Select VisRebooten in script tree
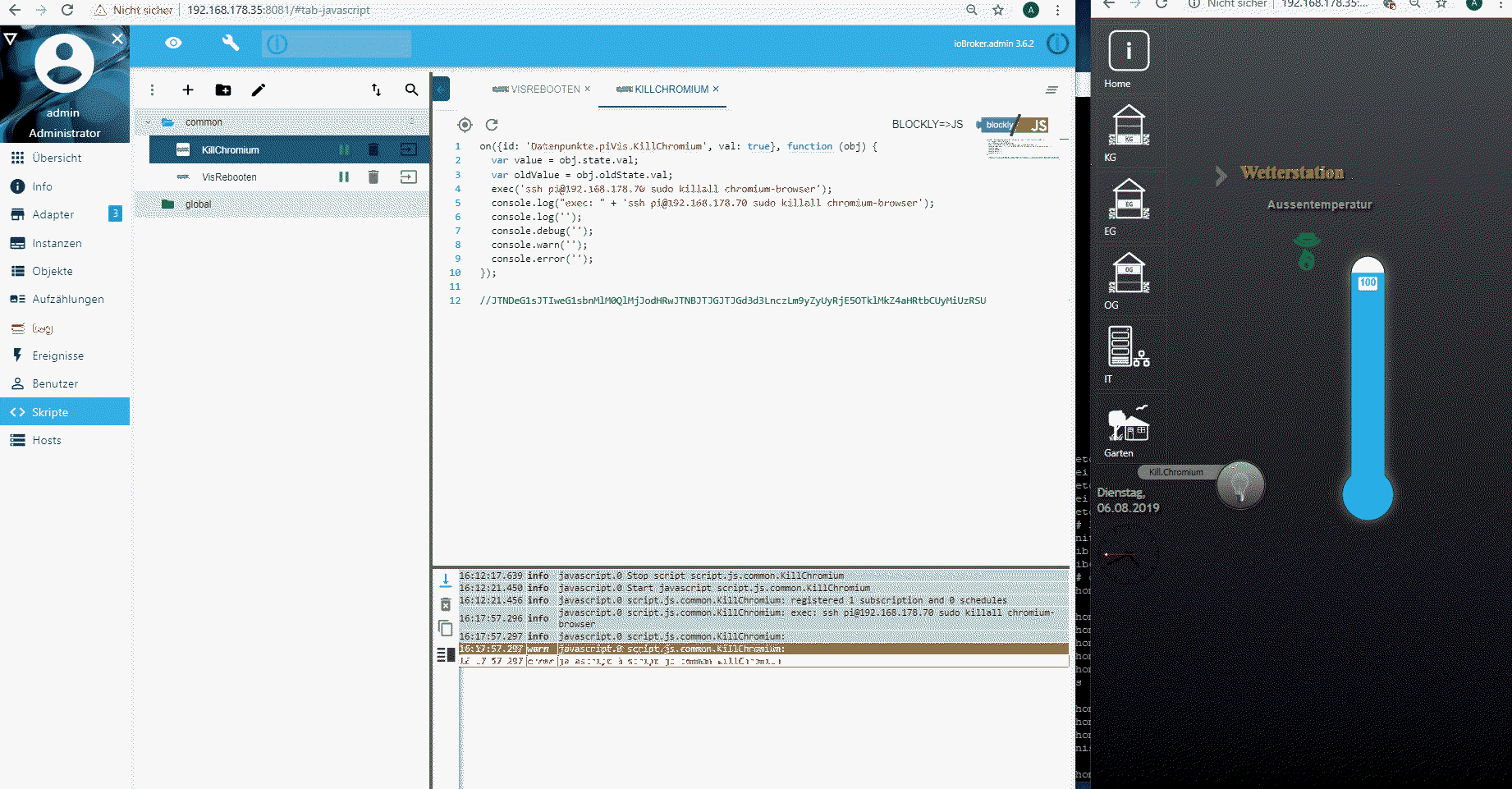The image size is (1512, 789). point(230,177)
